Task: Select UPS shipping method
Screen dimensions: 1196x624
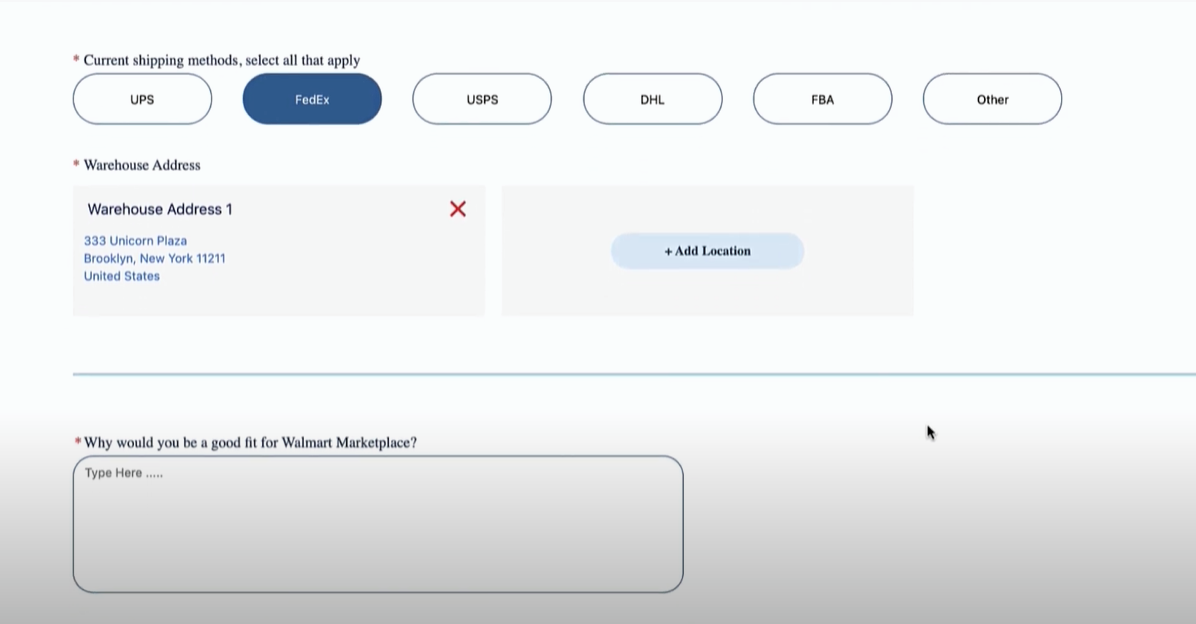Action: tap(142, 99)
